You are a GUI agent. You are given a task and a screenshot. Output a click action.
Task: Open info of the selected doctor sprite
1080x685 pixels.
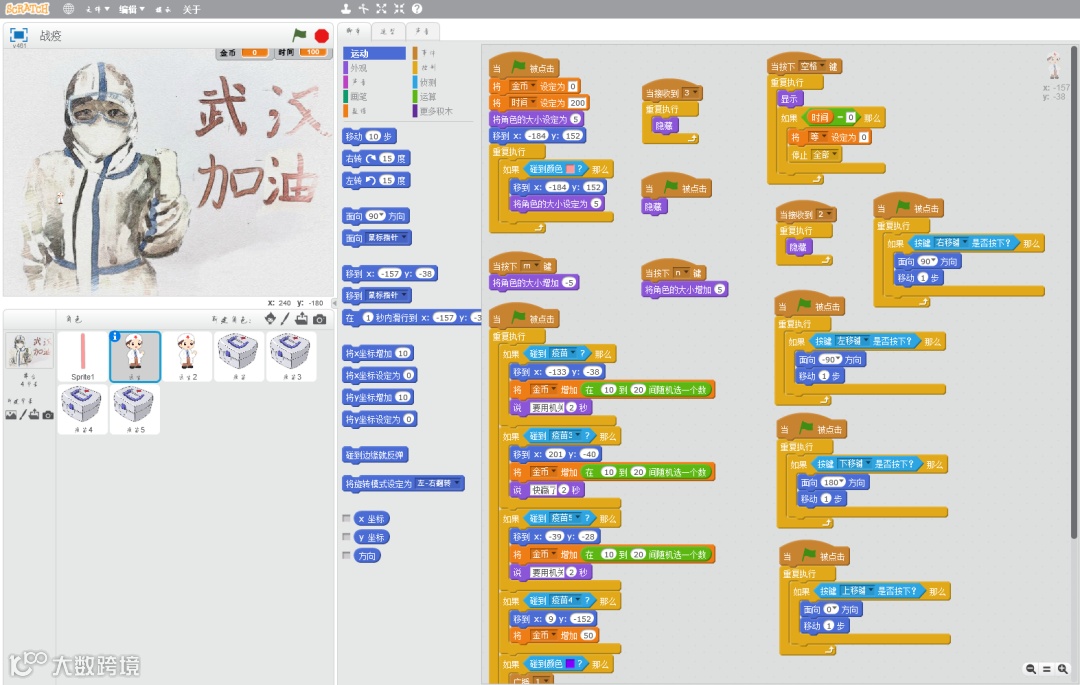[x=115, y=336]
